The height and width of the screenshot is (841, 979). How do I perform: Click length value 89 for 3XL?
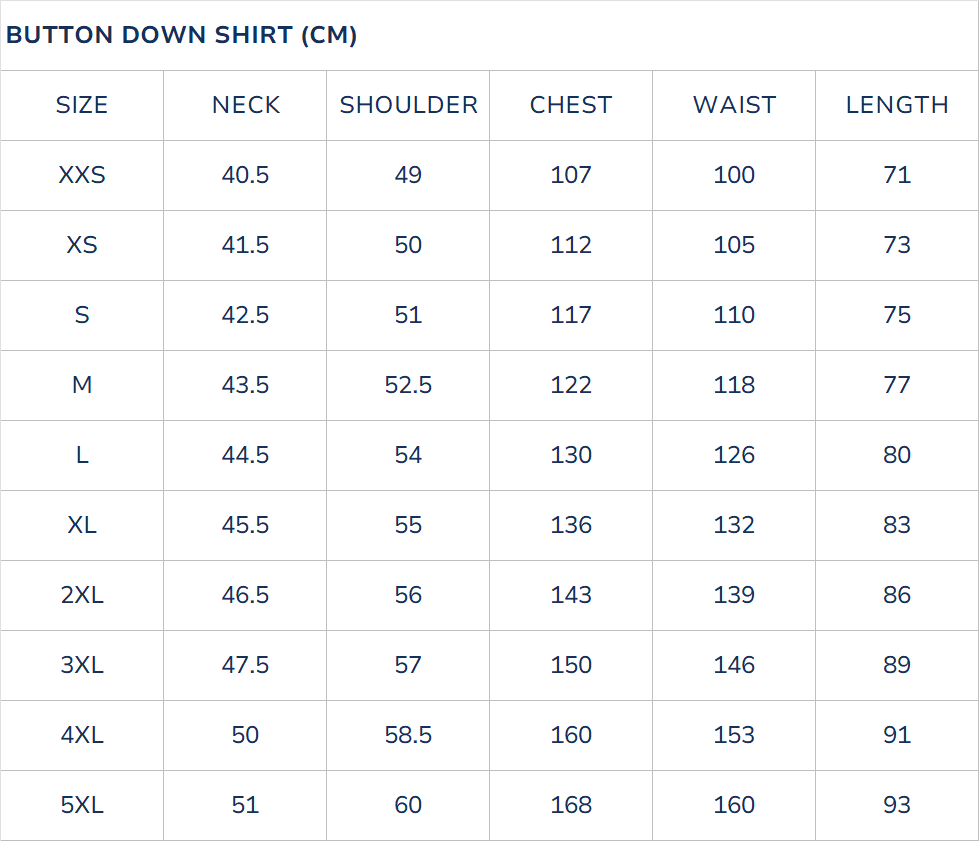(x=897, y=665)
